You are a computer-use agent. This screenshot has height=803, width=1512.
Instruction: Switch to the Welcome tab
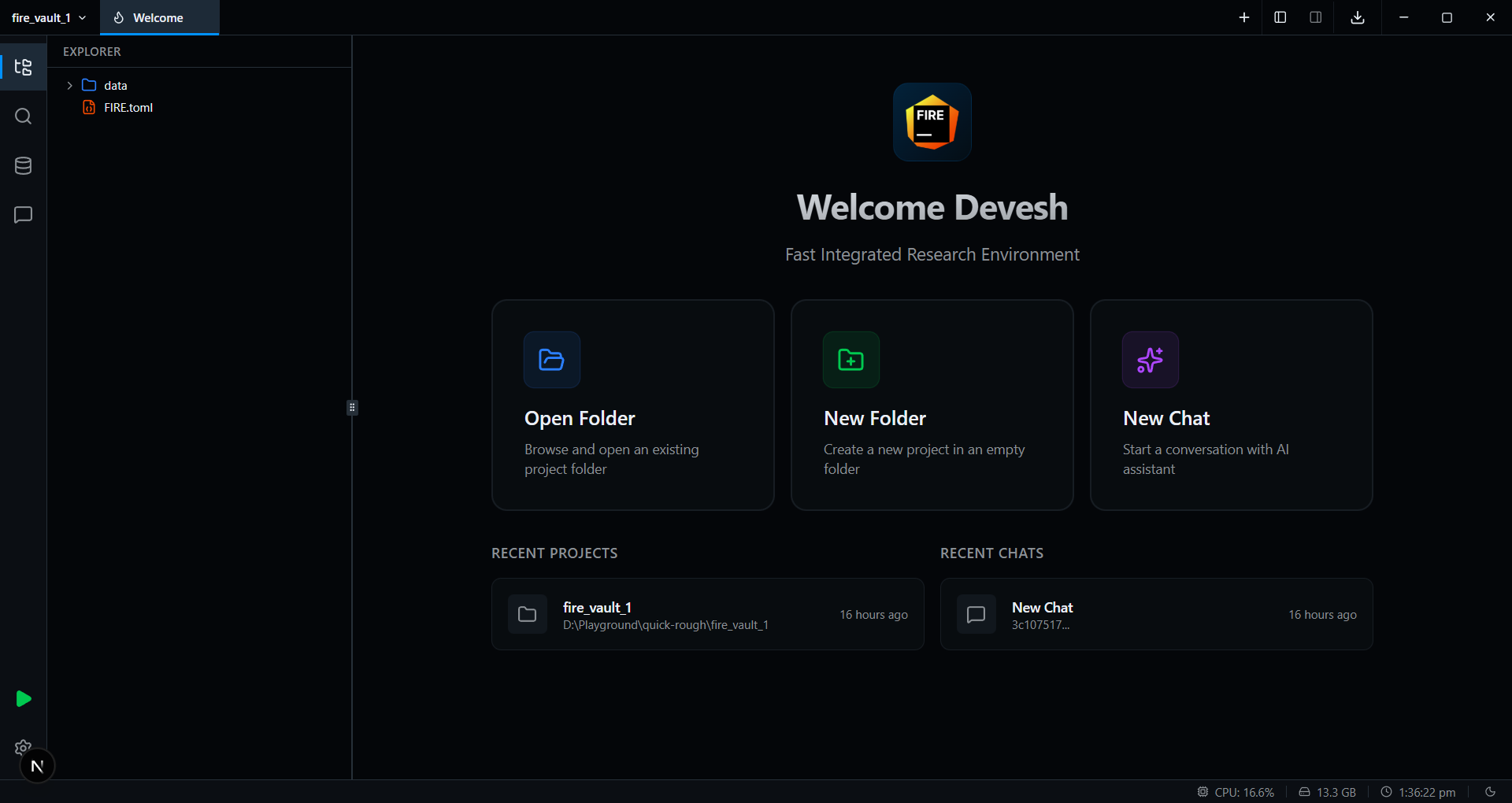tap(157, 17)
